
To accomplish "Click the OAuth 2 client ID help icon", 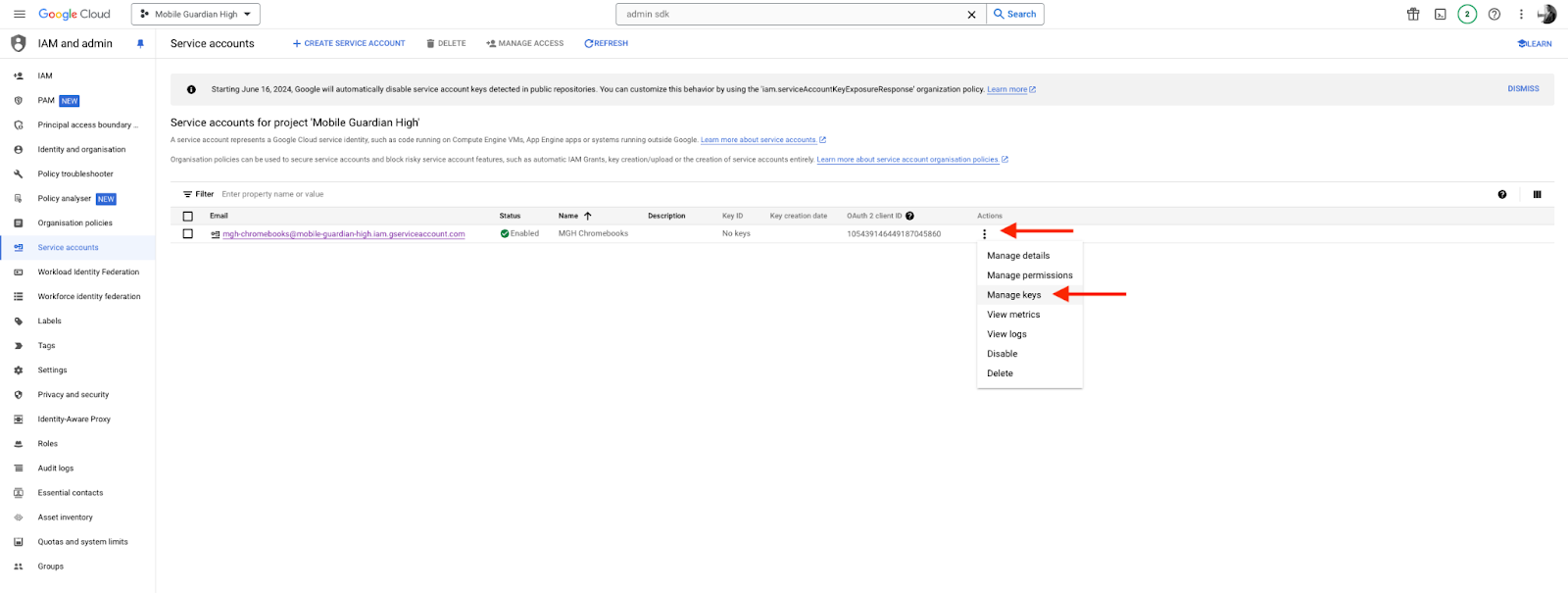I will pos(909,216).
